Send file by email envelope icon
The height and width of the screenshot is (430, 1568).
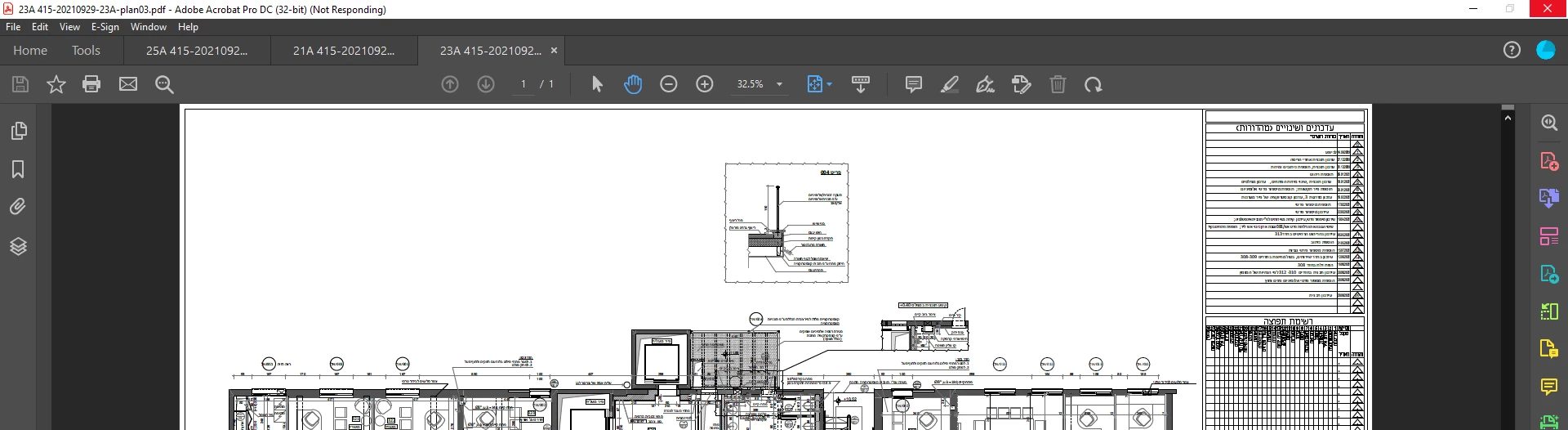point(128,84)
